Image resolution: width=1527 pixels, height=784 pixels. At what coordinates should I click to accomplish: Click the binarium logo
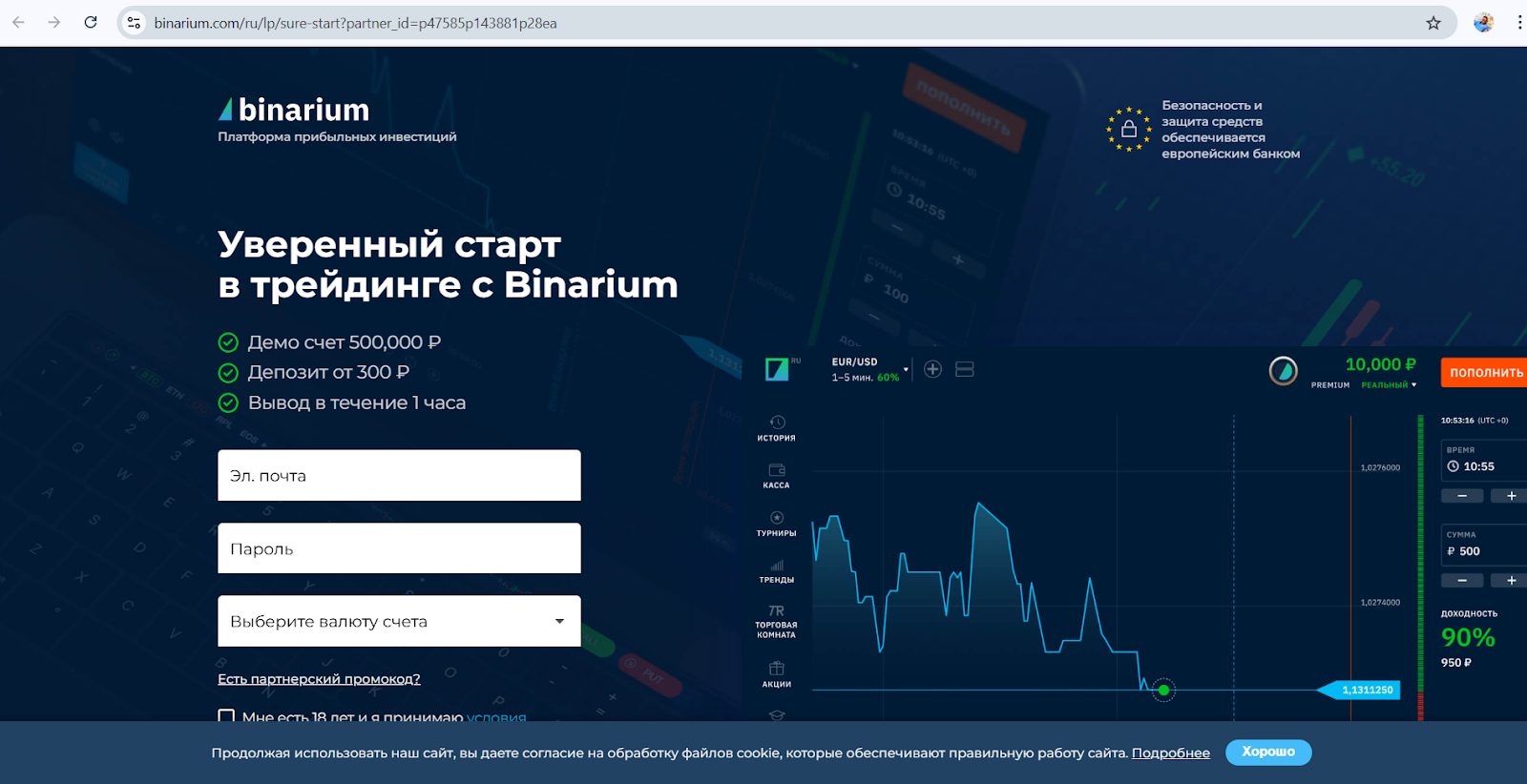tap(294, 110)
